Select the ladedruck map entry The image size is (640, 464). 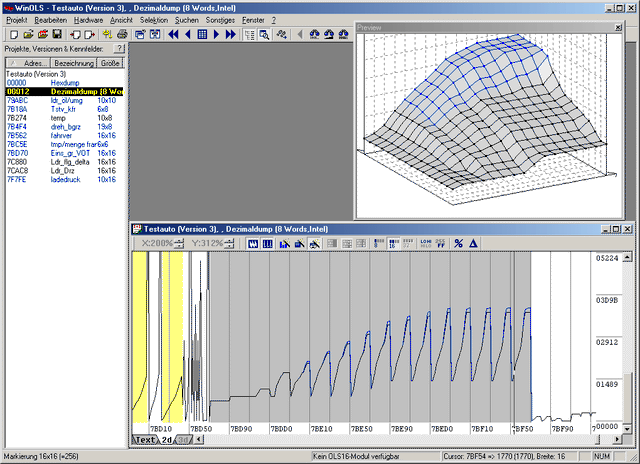[65, 180]
